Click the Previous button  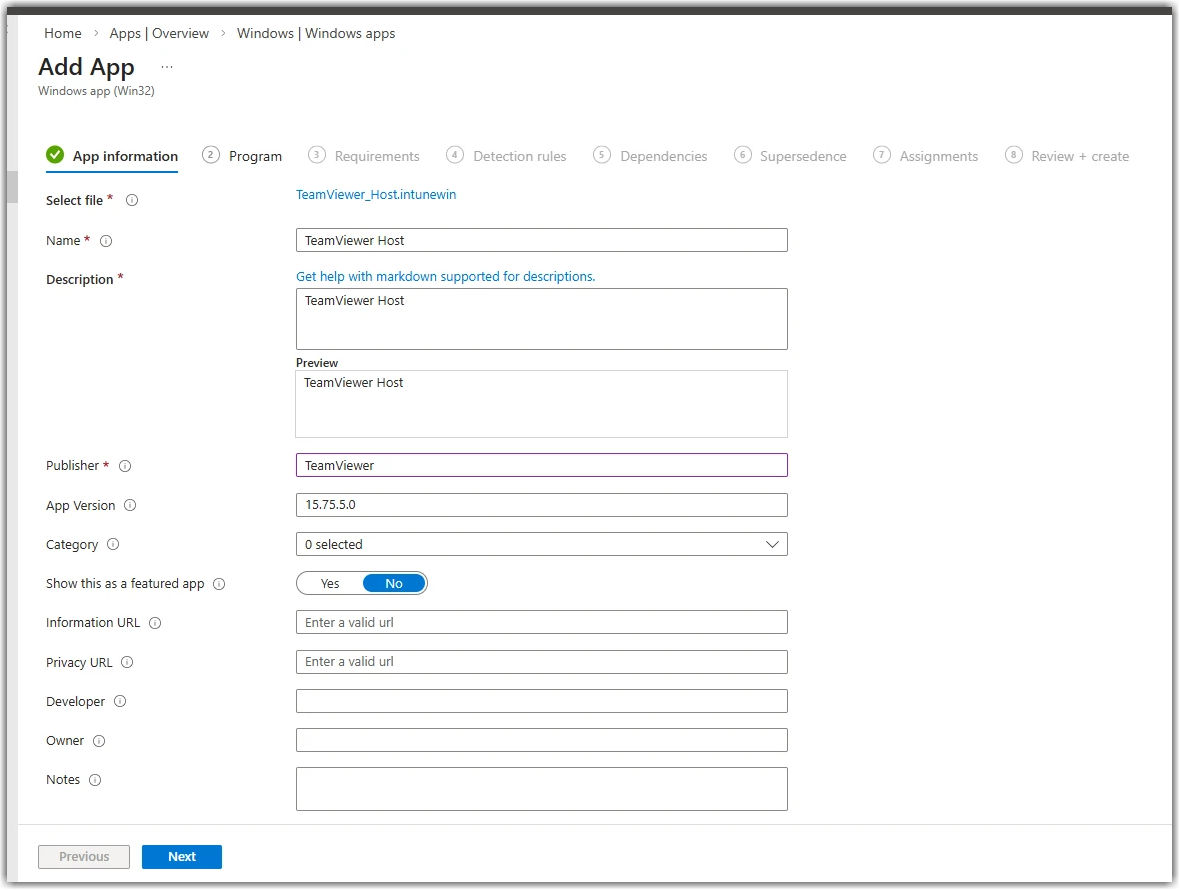coord(83,857)
